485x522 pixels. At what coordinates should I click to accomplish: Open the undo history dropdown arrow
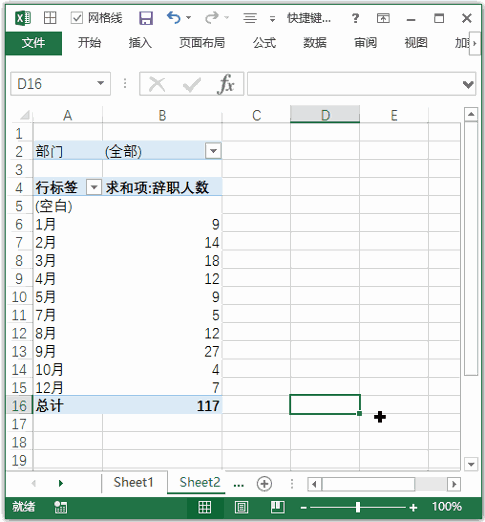pos(189,17)
